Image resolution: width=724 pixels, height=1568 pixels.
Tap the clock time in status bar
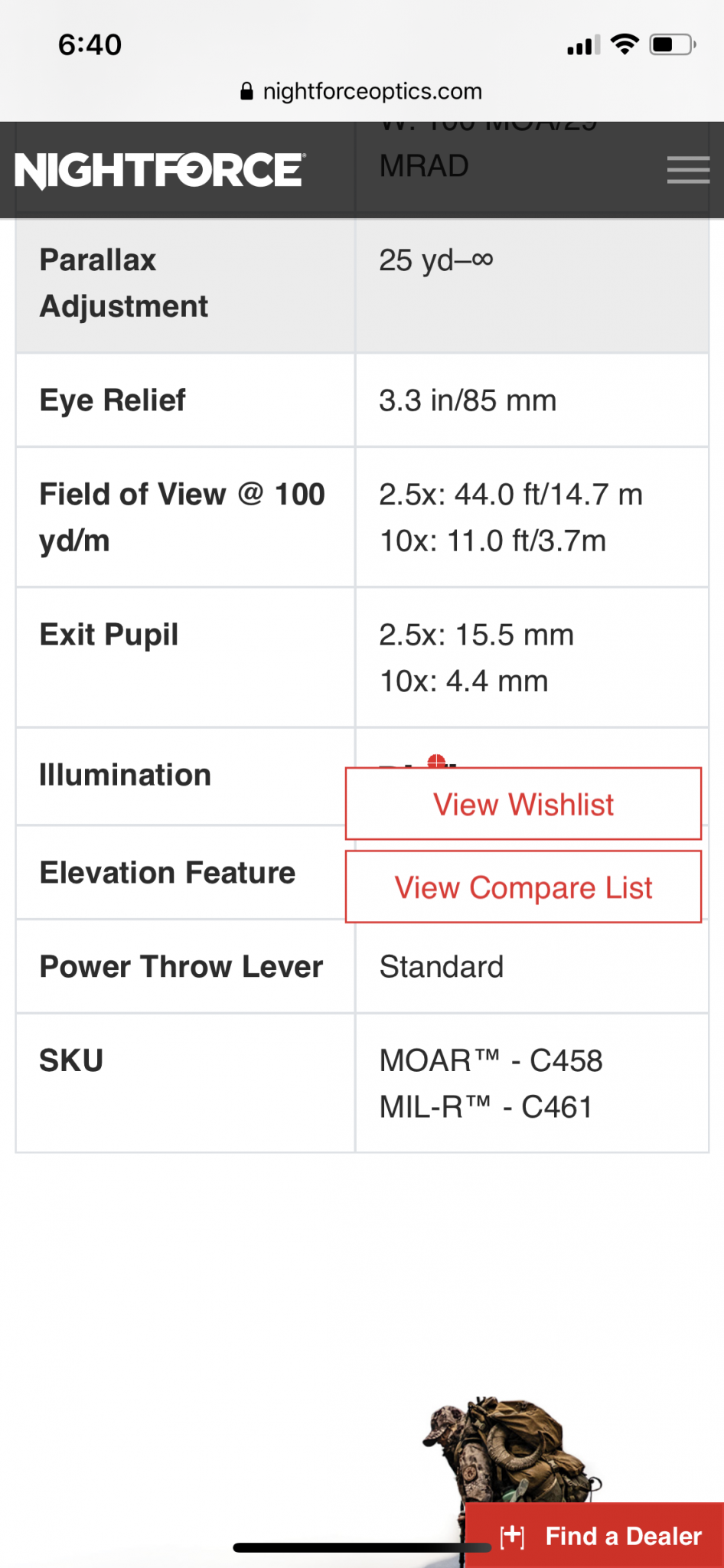[90, 45]
